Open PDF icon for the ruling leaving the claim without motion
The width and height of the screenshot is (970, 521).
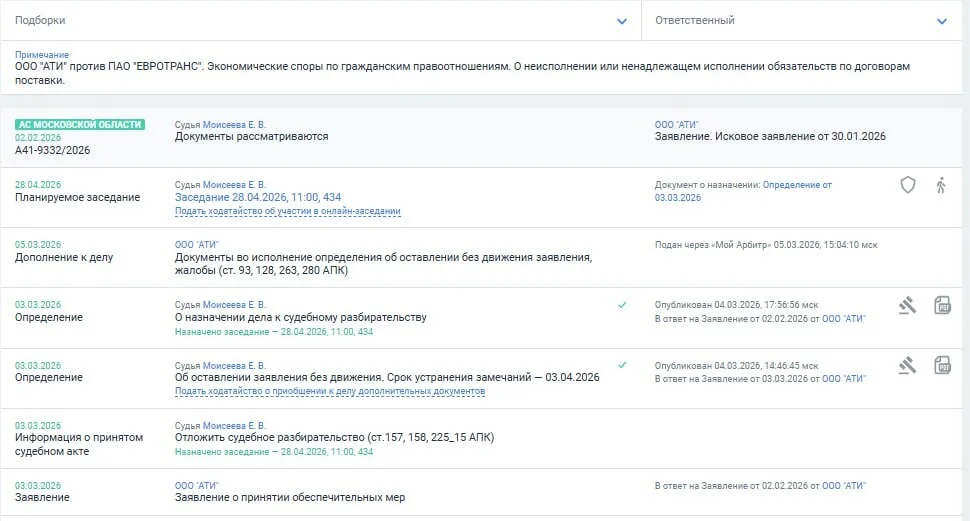[x=942, y=366]
